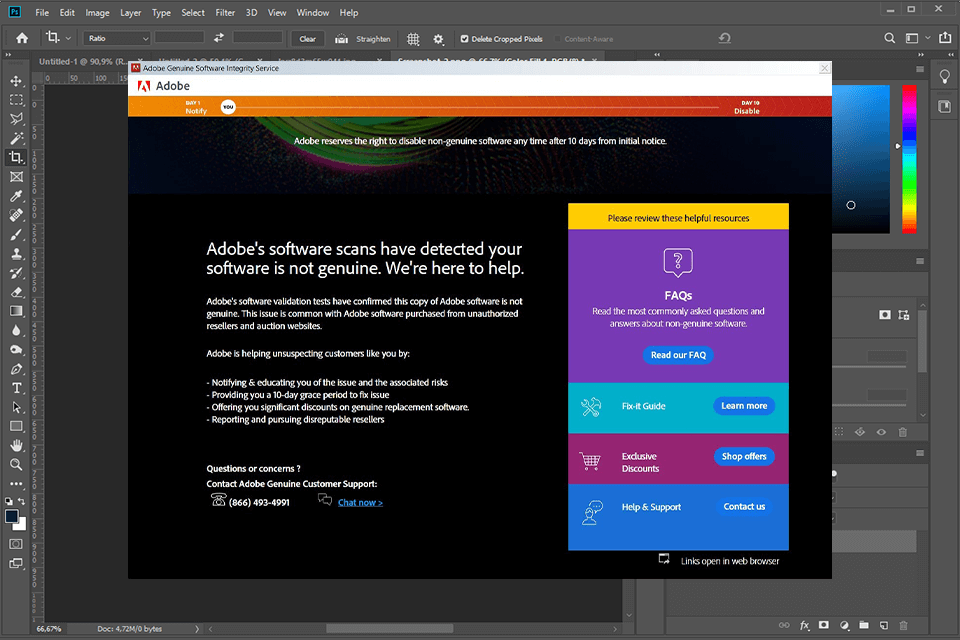This screenshot has width=960, height=640.
Task: Enable the Delete Cropped Pixels checkbox
Action: tap(466, 39)
